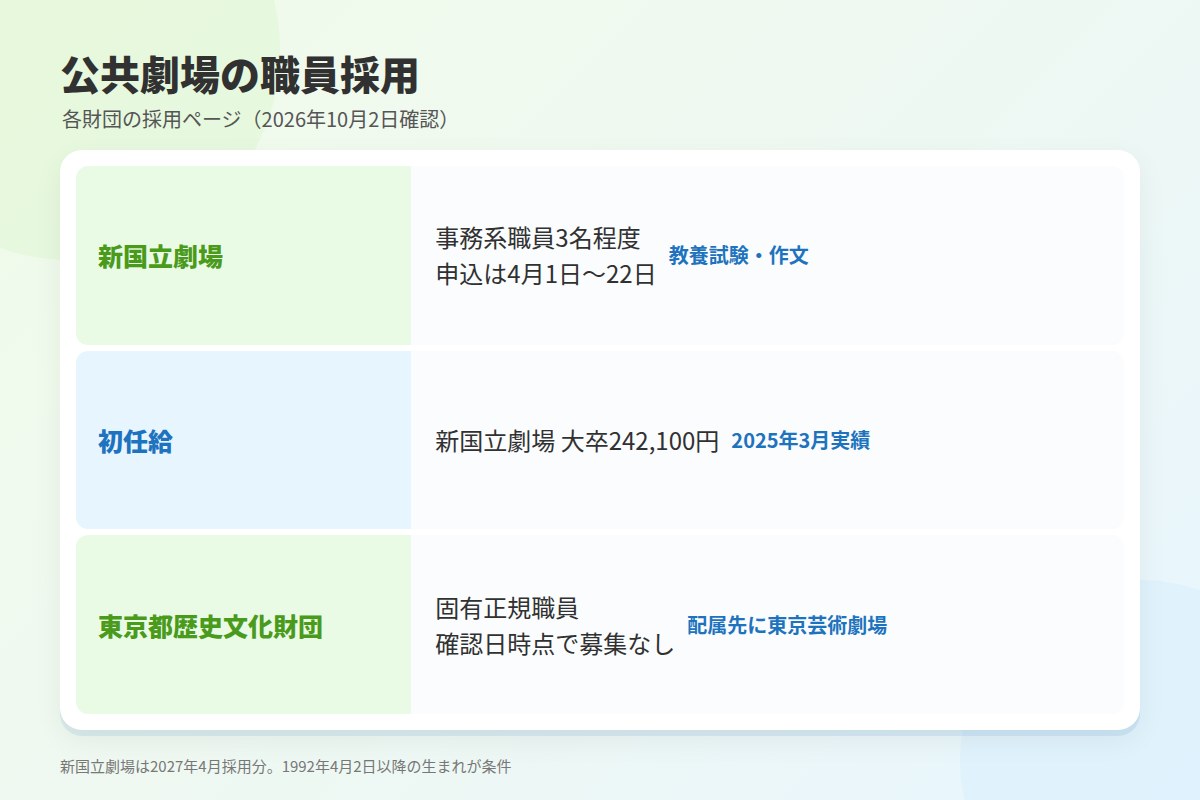Select the 新国立劇場 row label
Viewport: 1200px width, 800px height.
[160, 257]
